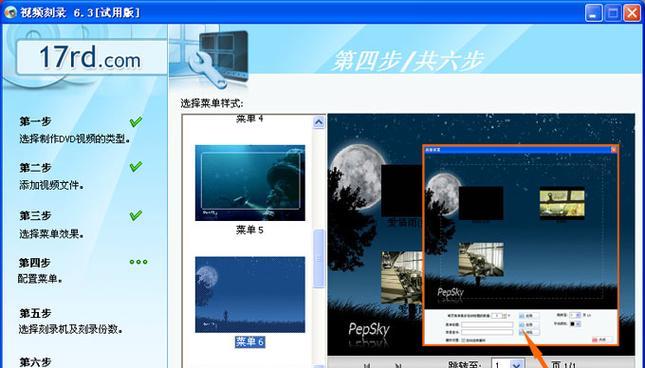Click the 选择菜单样式 label
The width and height of the screenshot is (645, 368).
tap(212, 103)
